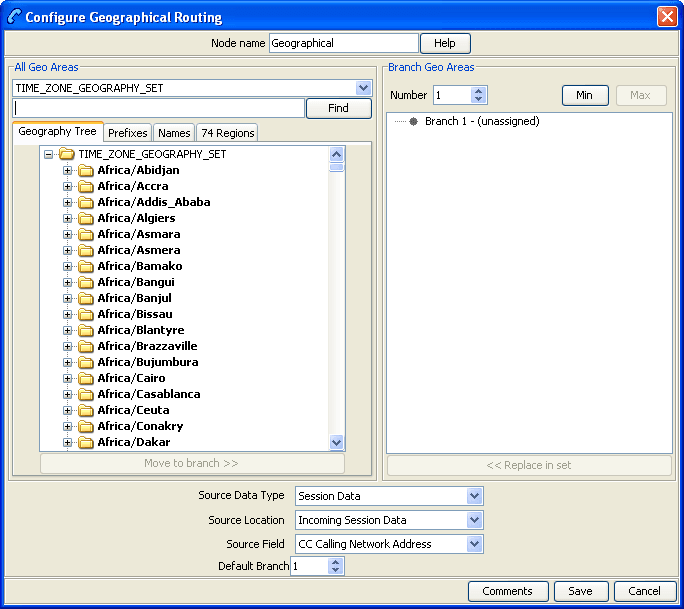Click the Africa/Cairo folder icon

[x=86, y=378]
